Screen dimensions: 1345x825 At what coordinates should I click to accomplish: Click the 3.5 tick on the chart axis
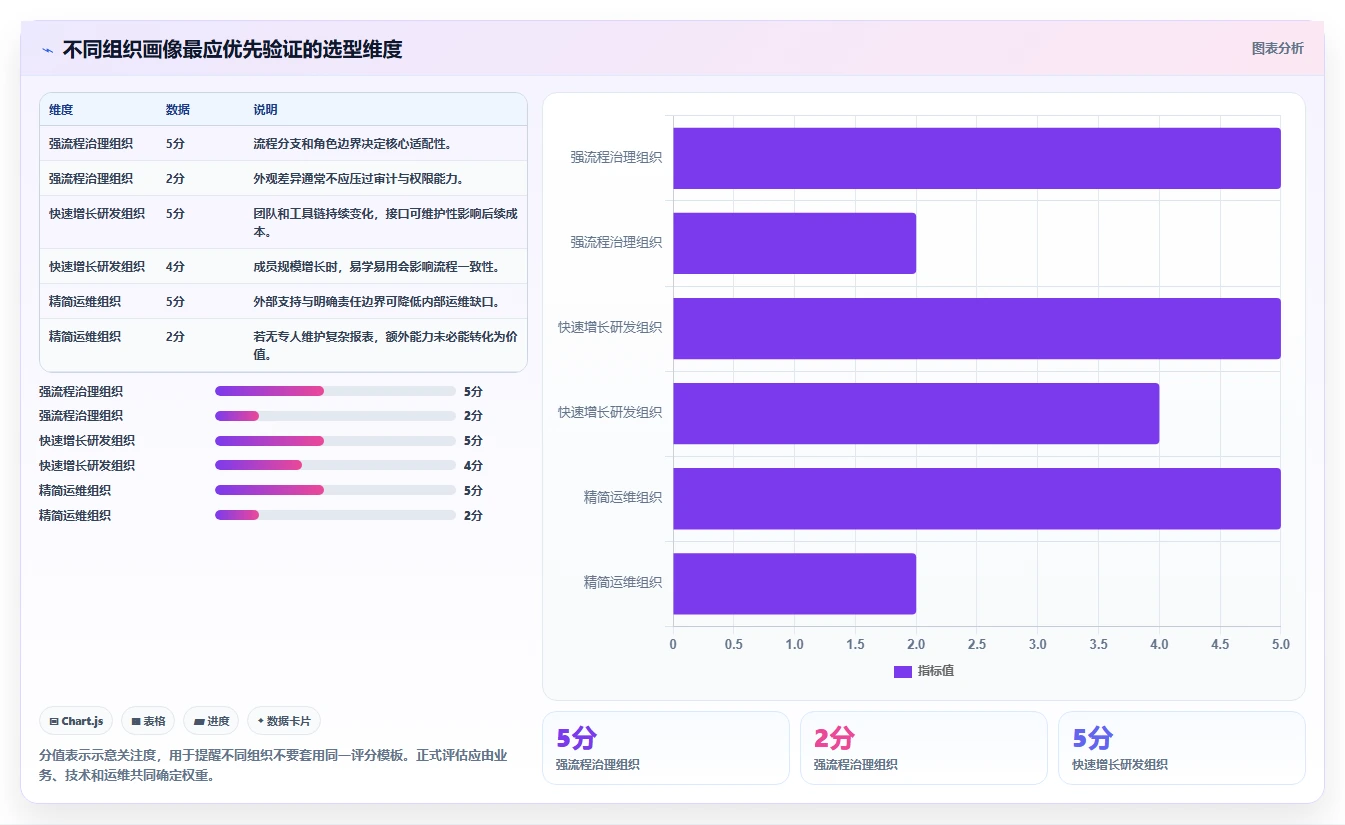(1098, 645)
